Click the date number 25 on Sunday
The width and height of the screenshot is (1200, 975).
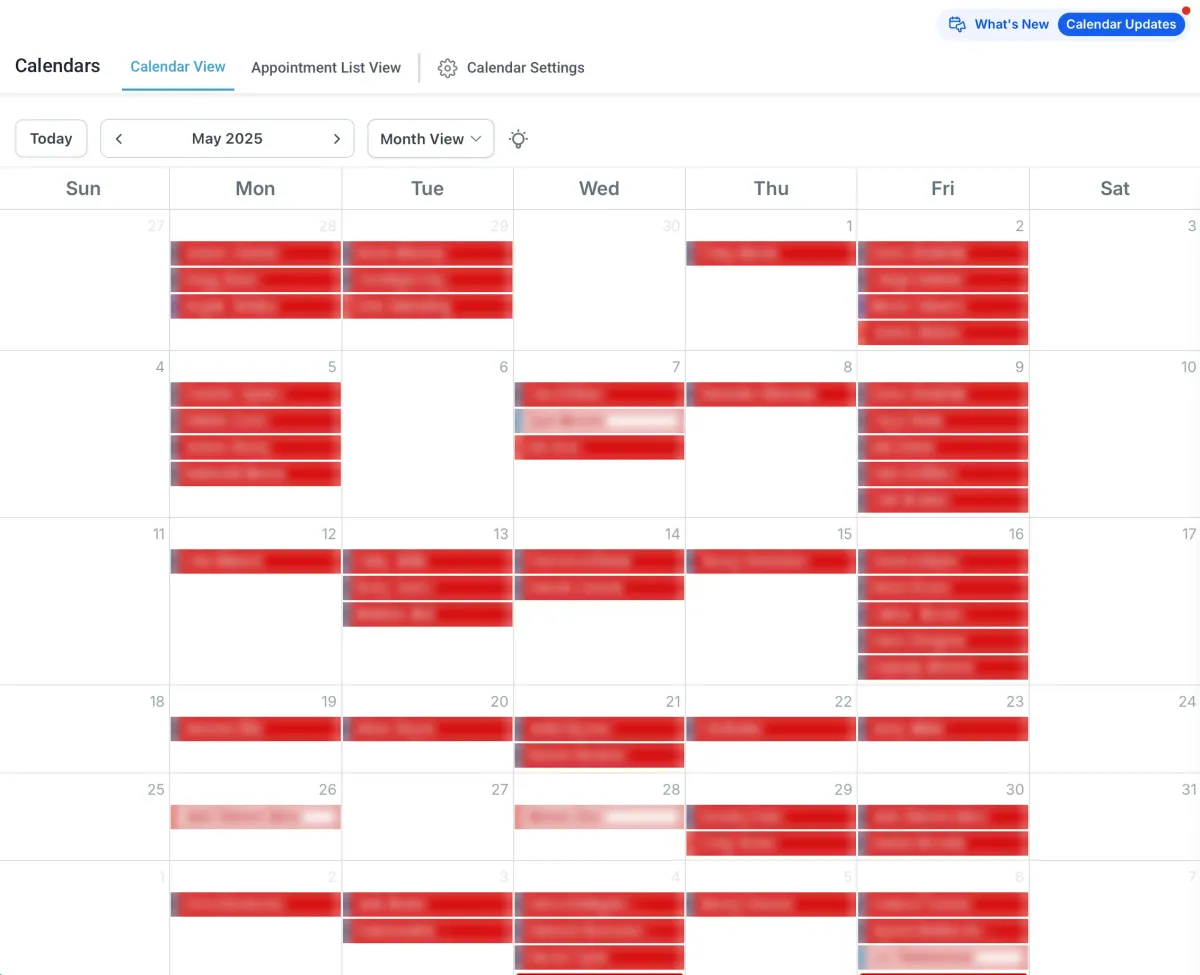point(156,789)
